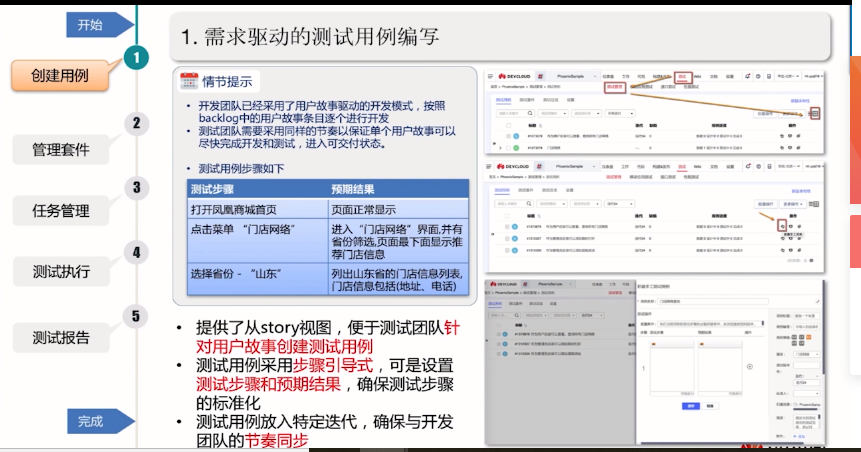Expand the 门店网络 row arrow in top screenshot

click(x=500, y=148)
